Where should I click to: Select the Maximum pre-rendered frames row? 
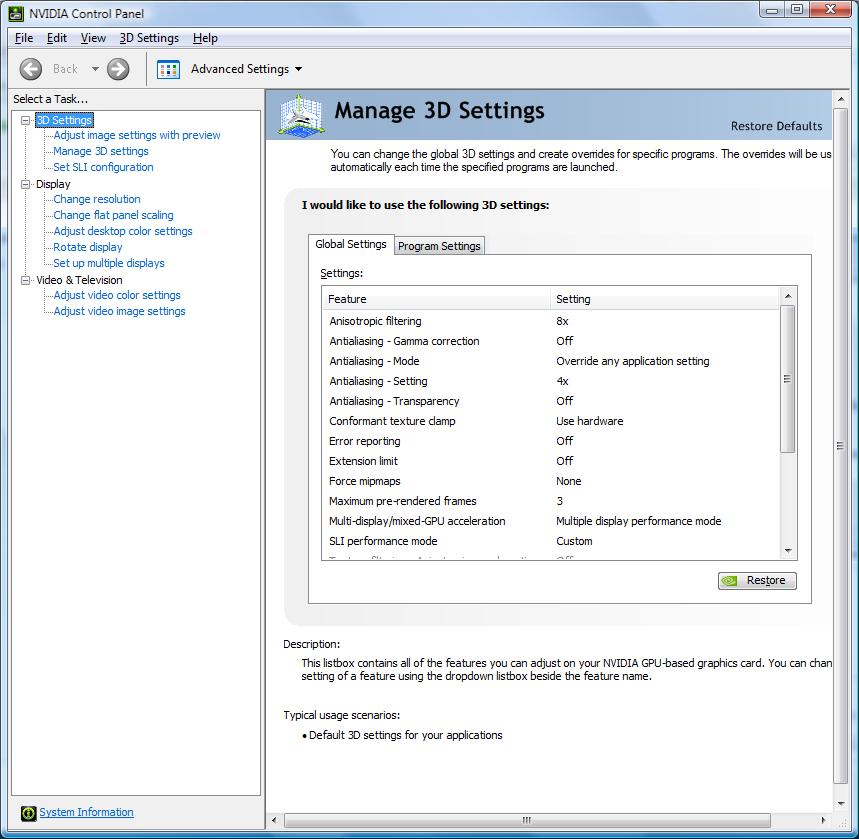(551, 501)
